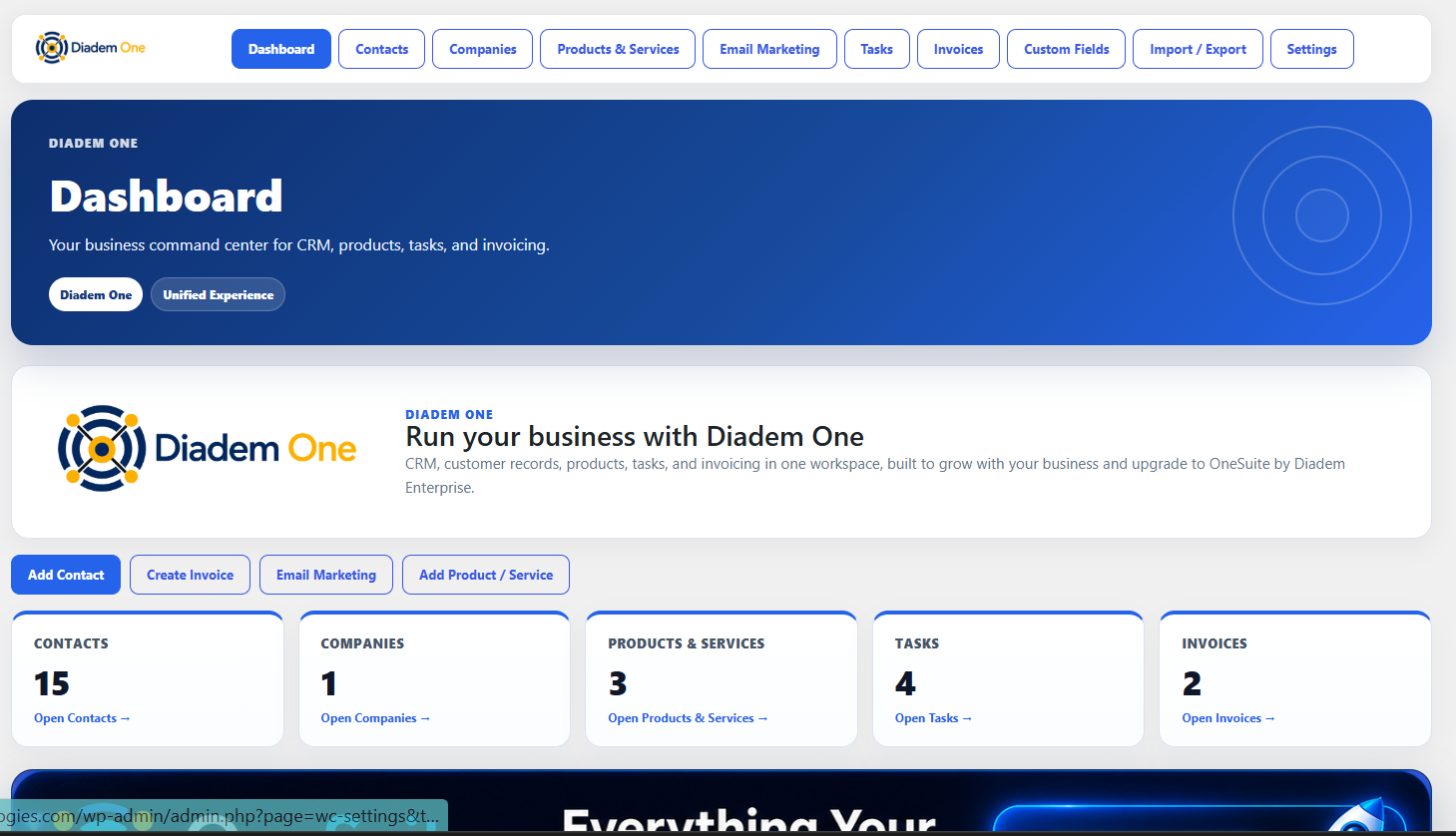The height and width of the screenshot is (836, 1456).
Task: Go to the Companies tab
Action: (482, 49)
